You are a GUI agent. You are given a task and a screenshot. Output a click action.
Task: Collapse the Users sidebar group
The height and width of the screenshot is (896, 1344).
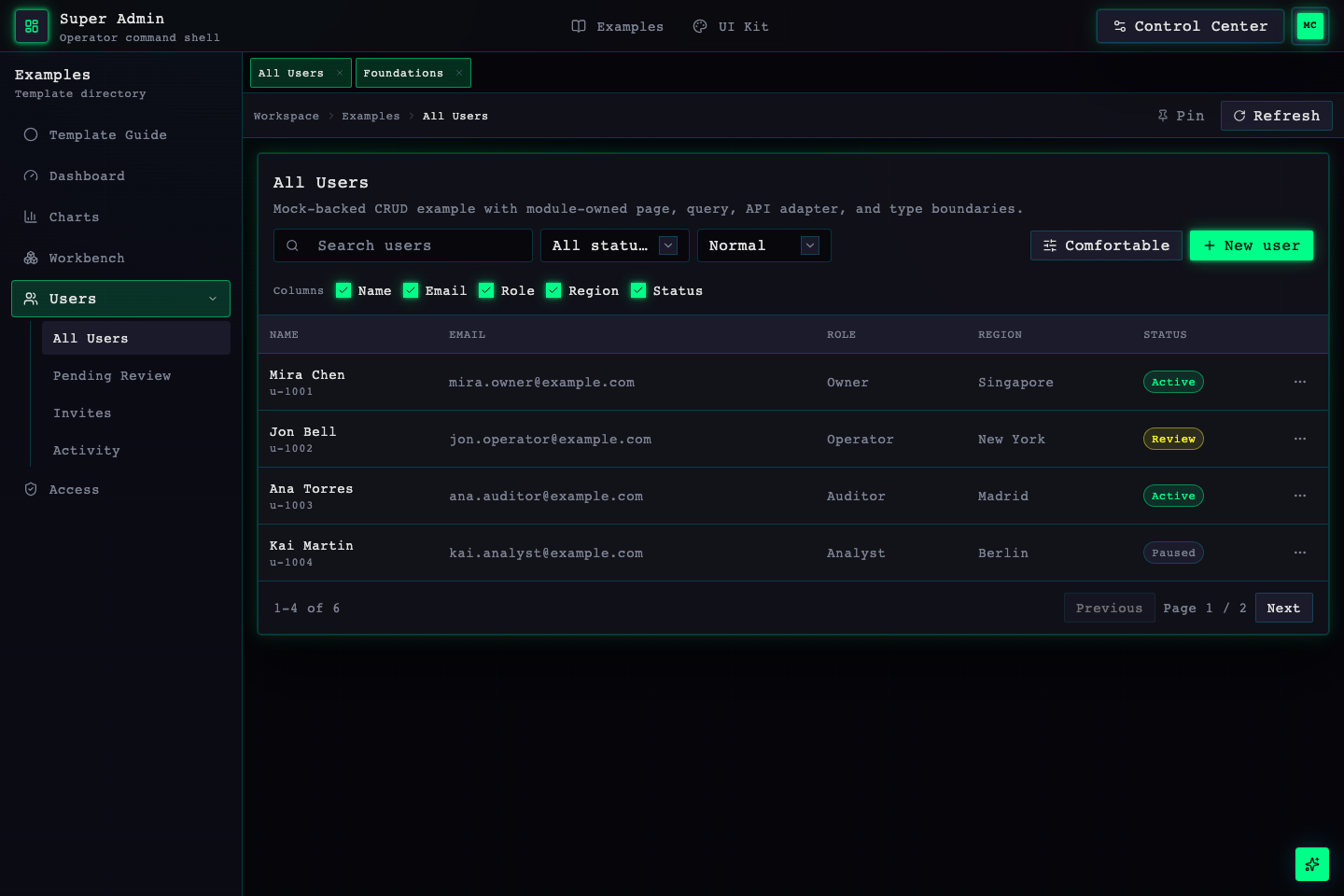[121, 299]
